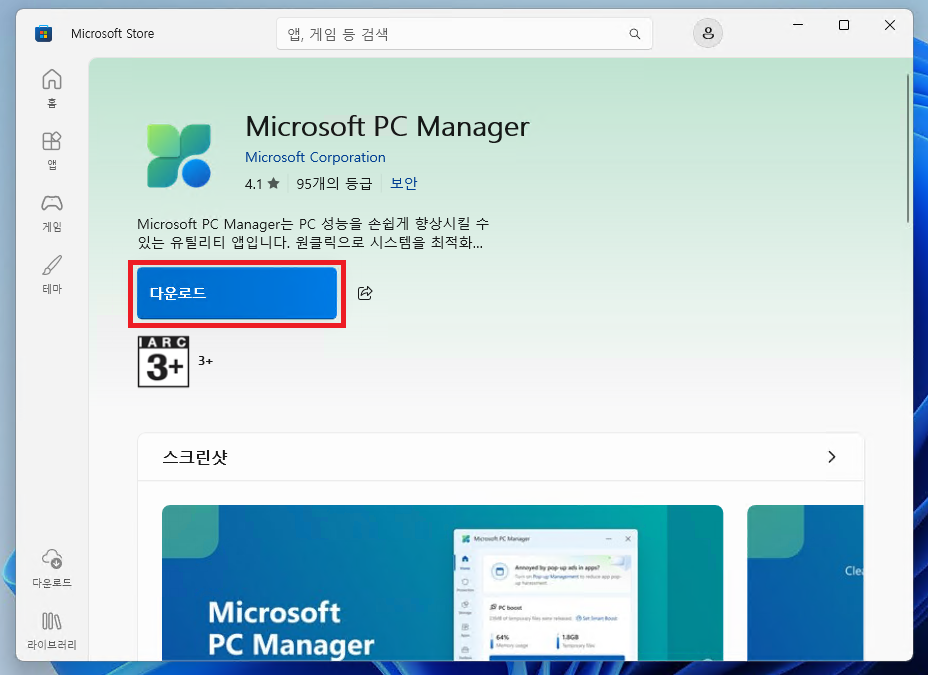Click the blue 다운로드 install button
Image resolution: width=928 pixels, height=675 pixels.
237,293
